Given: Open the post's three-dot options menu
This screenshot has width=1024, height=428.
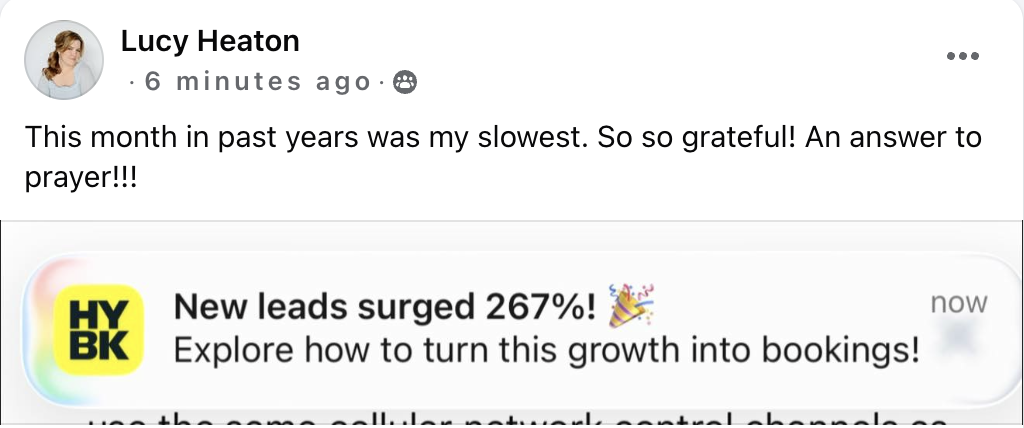Looking at the screenshot, I should (963, 56).
